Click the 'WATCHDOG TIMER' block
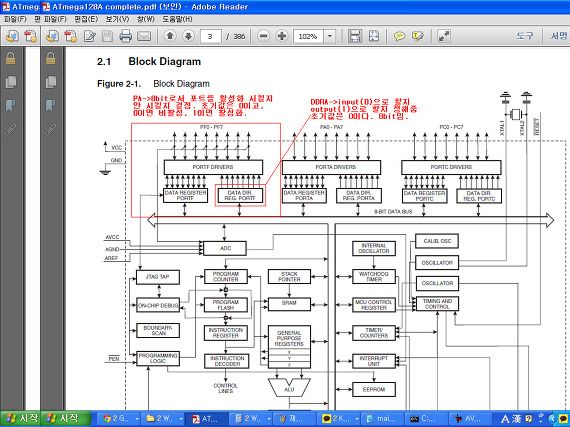This screenshot has height=427, width=570. tap(374, 277)
